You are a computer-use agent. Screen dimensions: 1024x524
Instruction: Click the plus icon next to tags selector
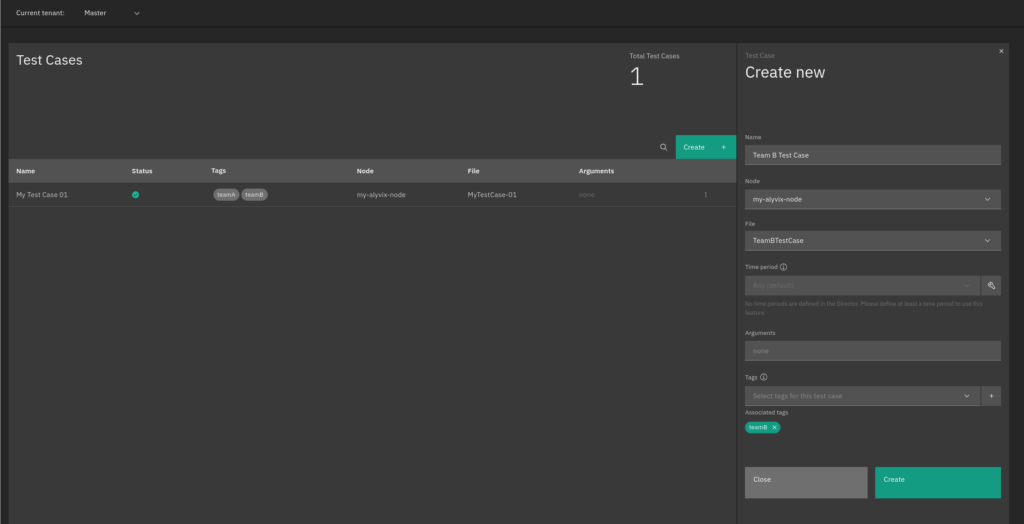(991, 396)
